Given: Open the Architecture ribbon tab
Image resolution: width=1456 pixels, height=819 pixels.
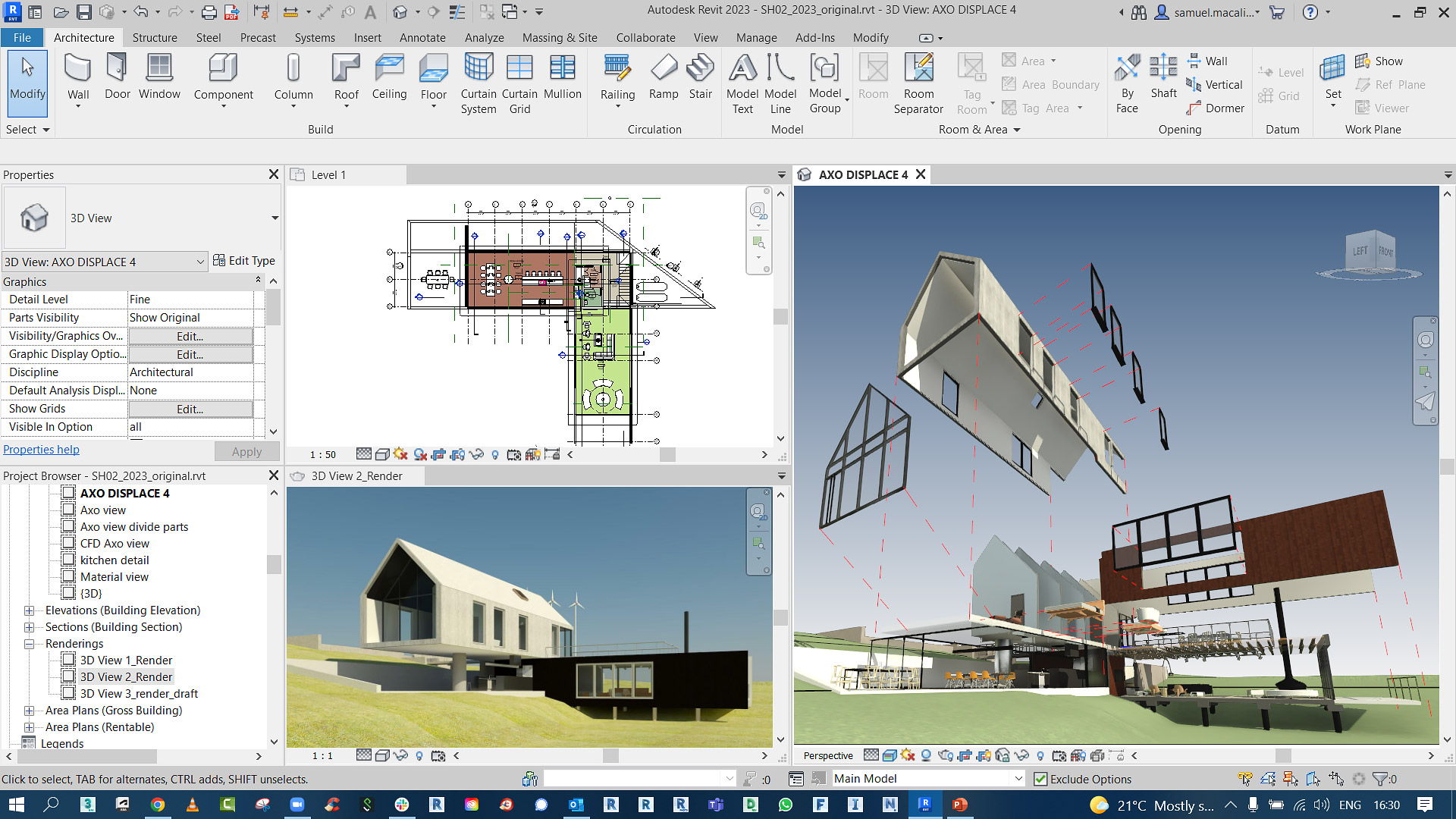Looking at the screenshot, I should coord(84,38).
